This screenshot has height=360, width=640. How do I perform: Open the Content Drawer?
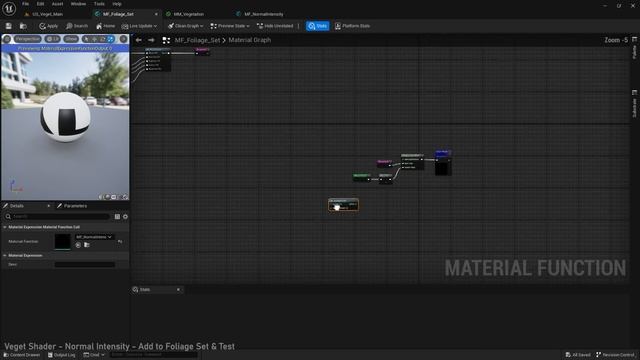pyautogui.click(x=22, y=355)
